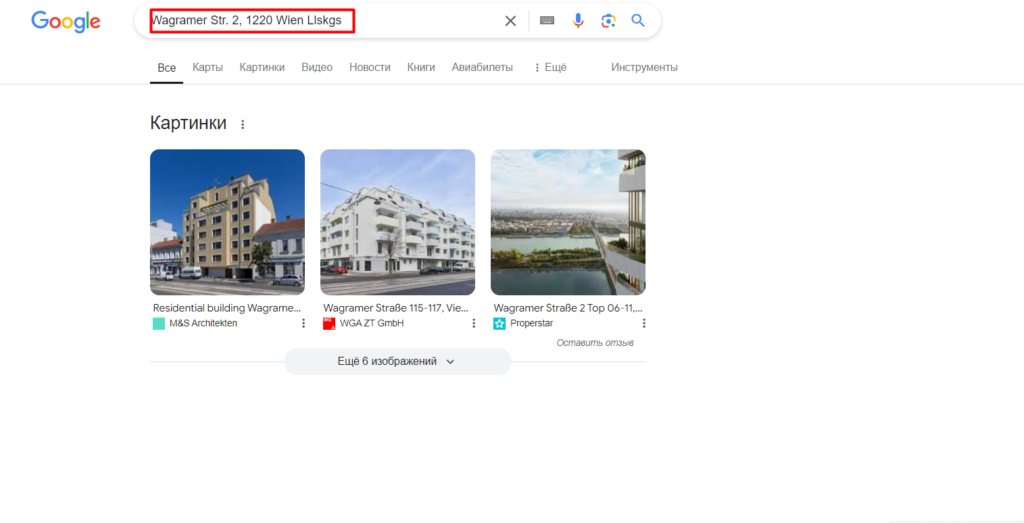Open the Wagramer Straße 115-117 title link
The image size is (1024, 523).
[397, 308]
